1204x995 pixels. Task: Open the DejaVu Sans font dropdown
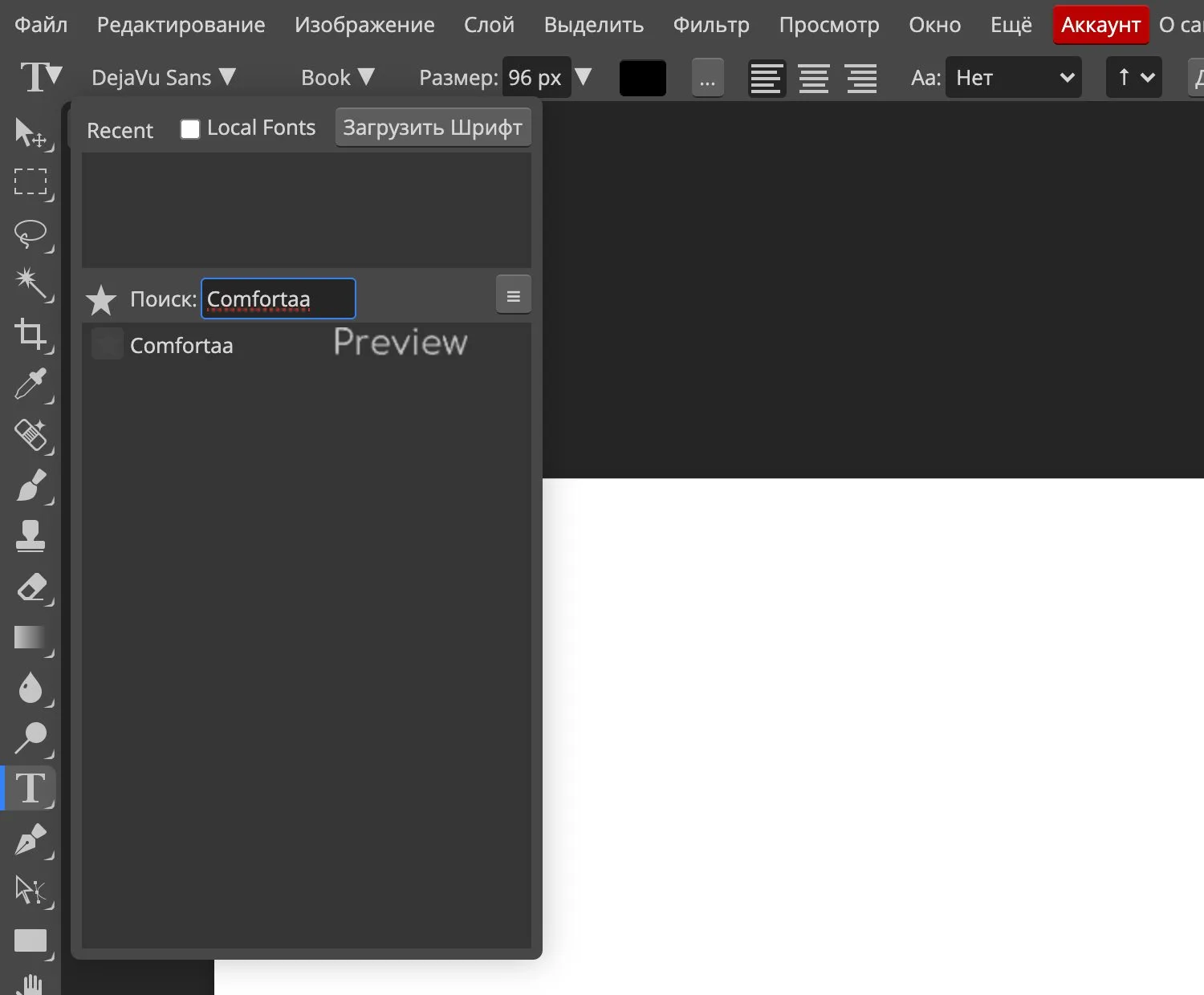click(164, 78)
